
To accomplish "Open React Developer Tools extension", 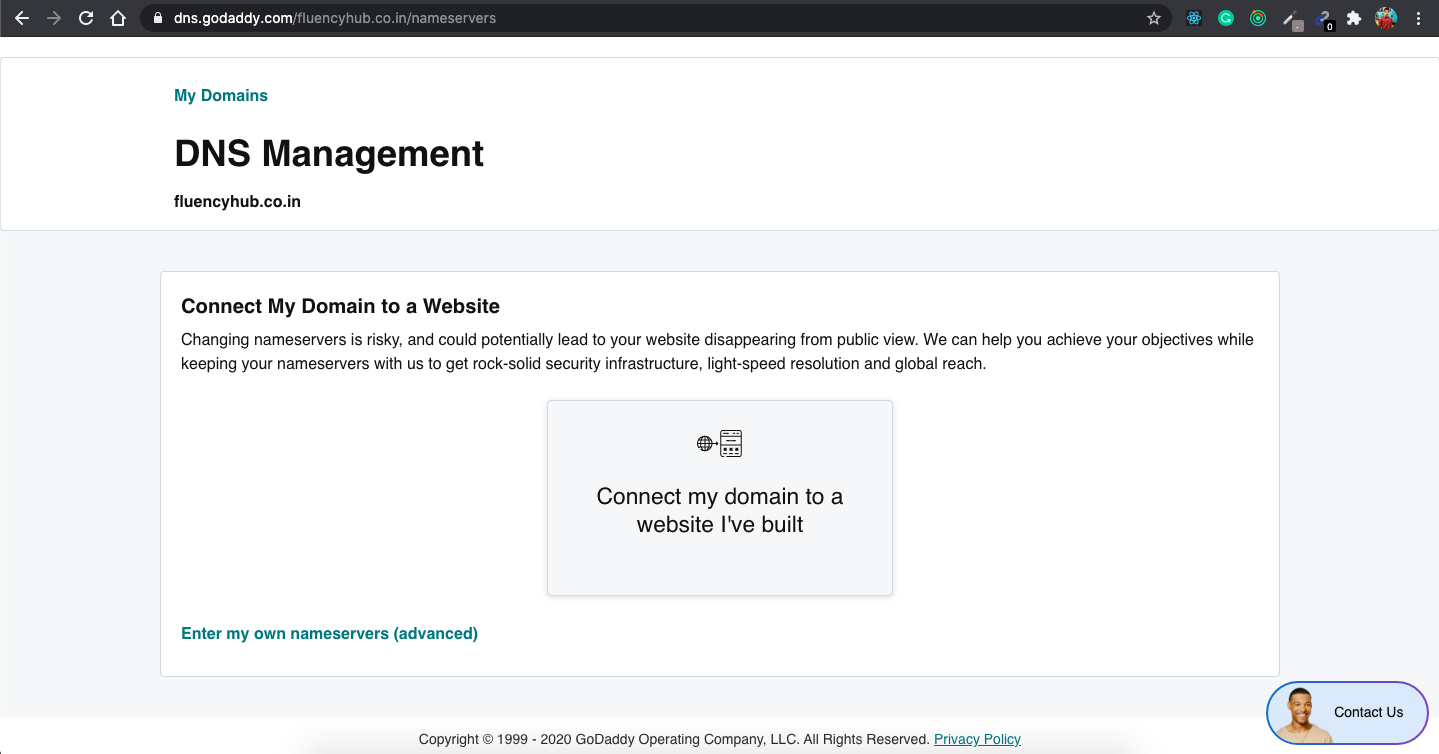I will click(x=1194, y=18).
